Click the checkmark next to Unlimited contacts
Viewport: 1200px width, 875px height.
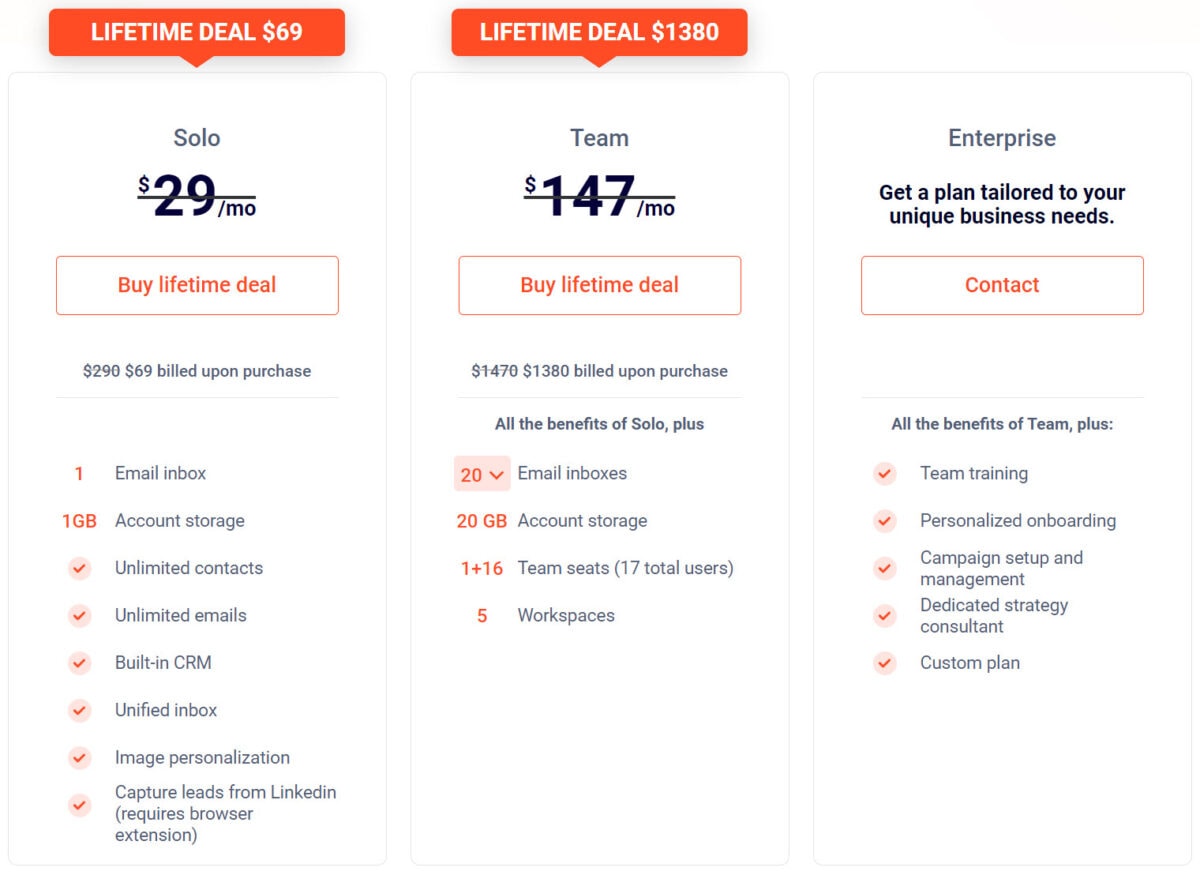[x=79, y=568]
